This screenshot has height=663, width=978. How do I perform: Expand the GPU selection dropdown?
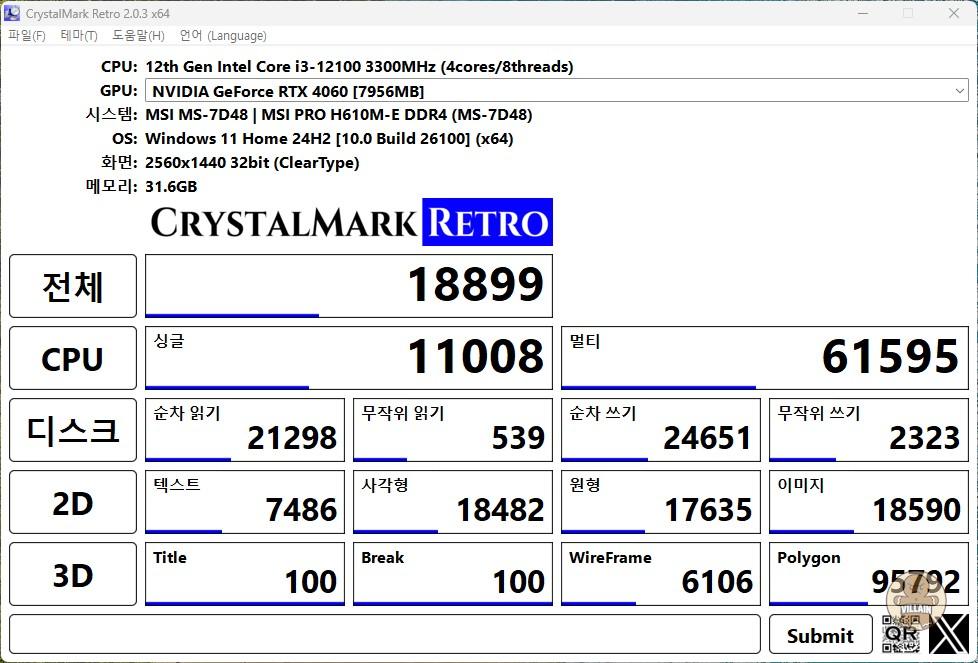pos(959,91)
